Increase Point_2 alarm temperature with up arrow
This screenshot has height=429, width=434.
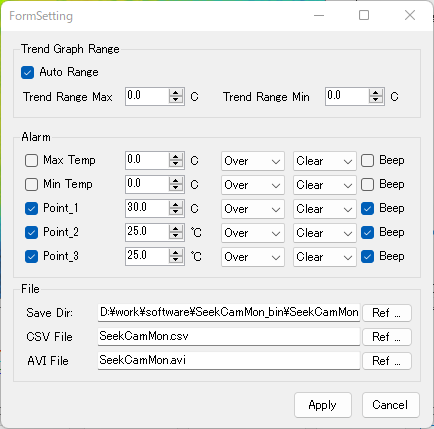[176, 229]
